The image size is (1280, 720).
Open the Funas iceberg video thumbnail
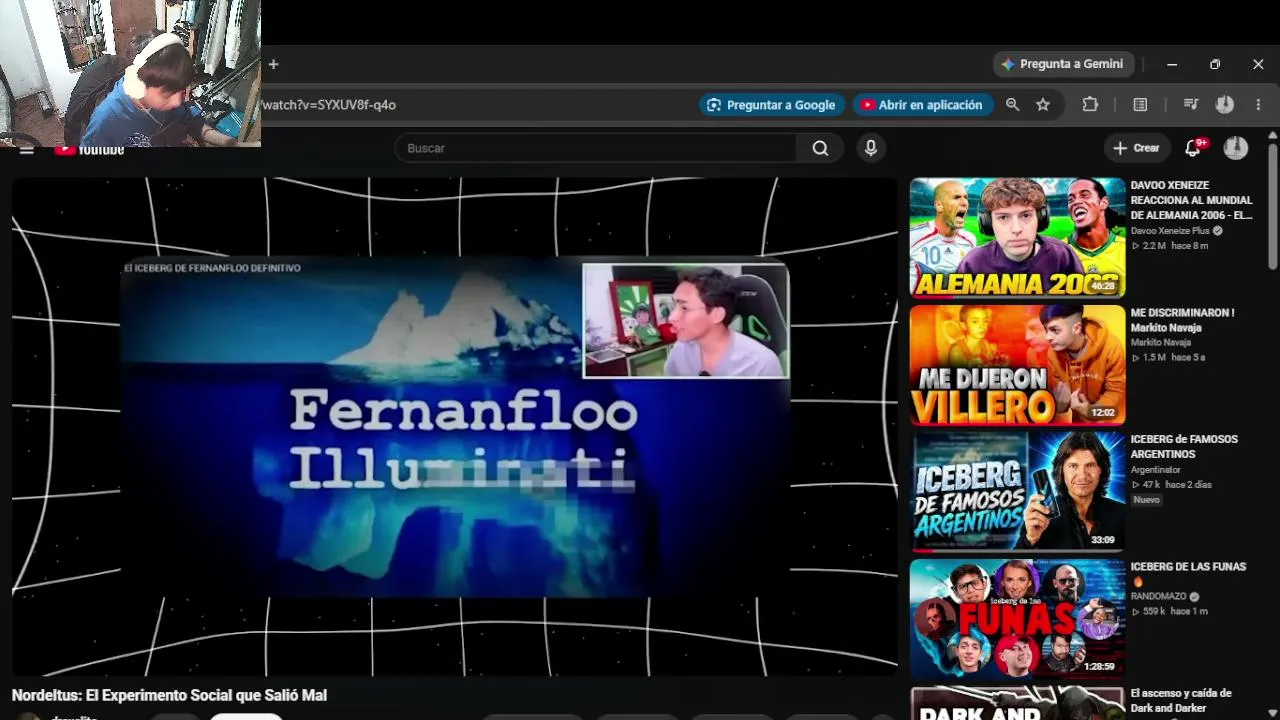1017,619
